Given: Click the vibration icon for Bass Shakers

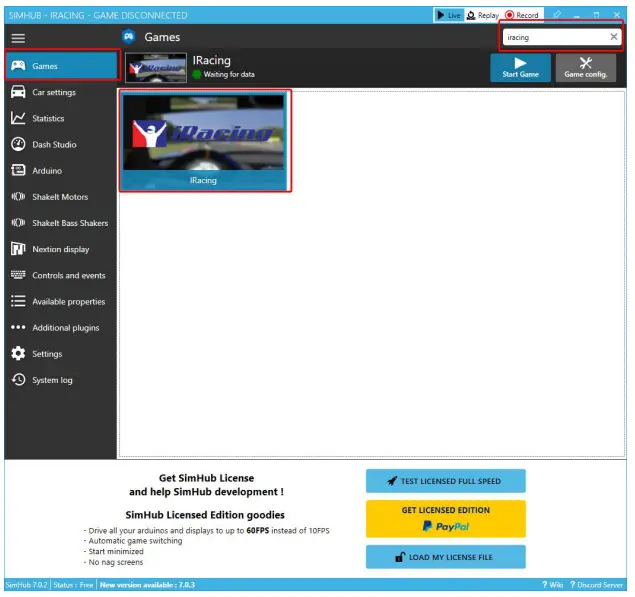Looking at the screenshot, I should click(18, 223).
